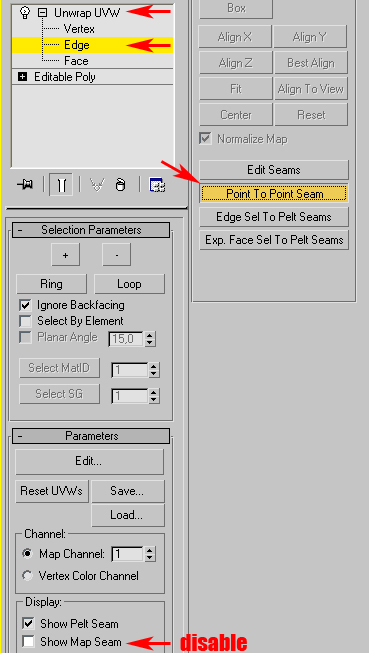
Task: Open Configure Modifier Sets icon
Action: (x=157, y=184)
